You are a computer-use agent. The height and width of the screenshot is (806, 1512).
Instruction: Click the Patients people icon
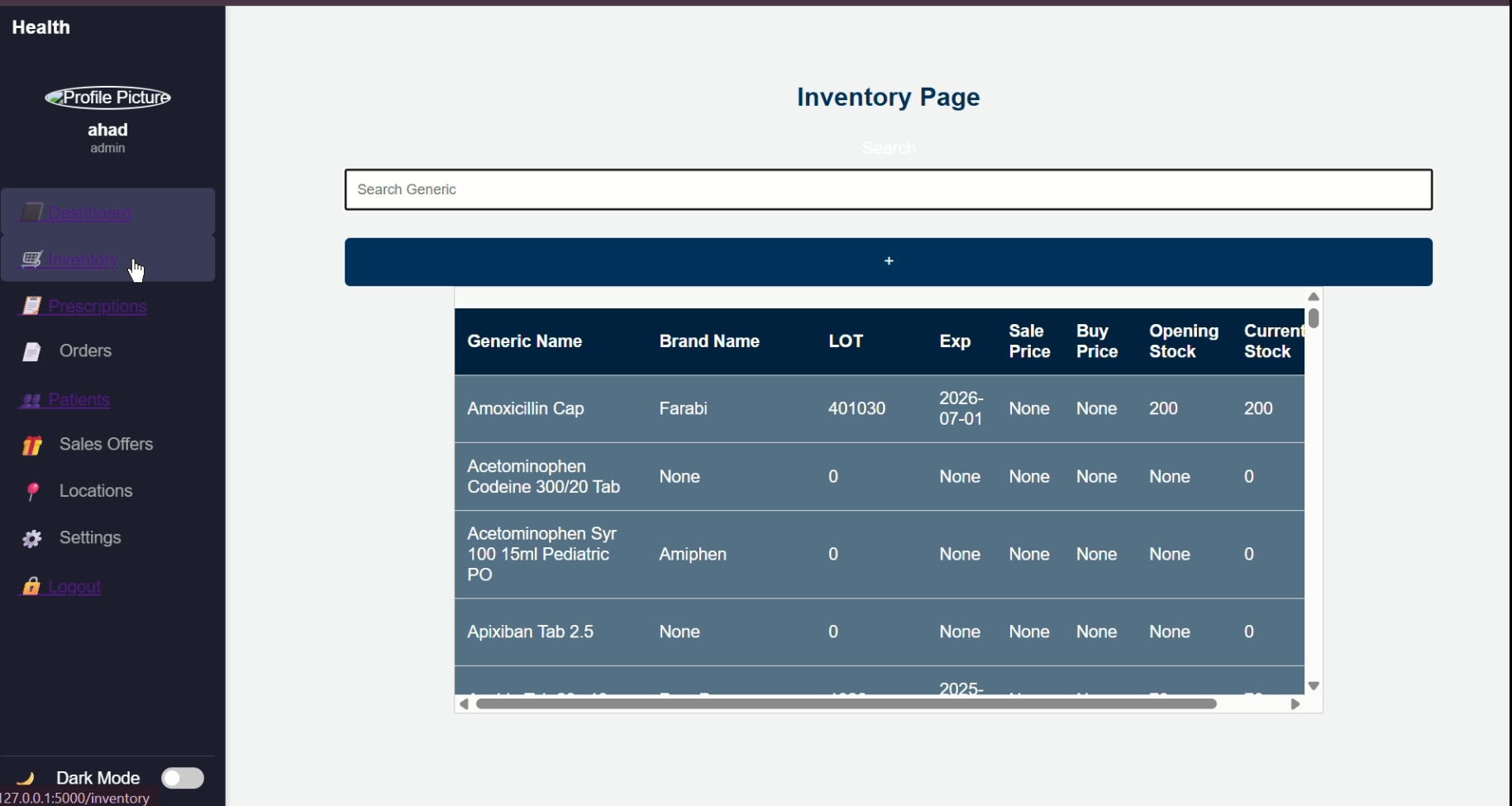[x=31, y=399]
